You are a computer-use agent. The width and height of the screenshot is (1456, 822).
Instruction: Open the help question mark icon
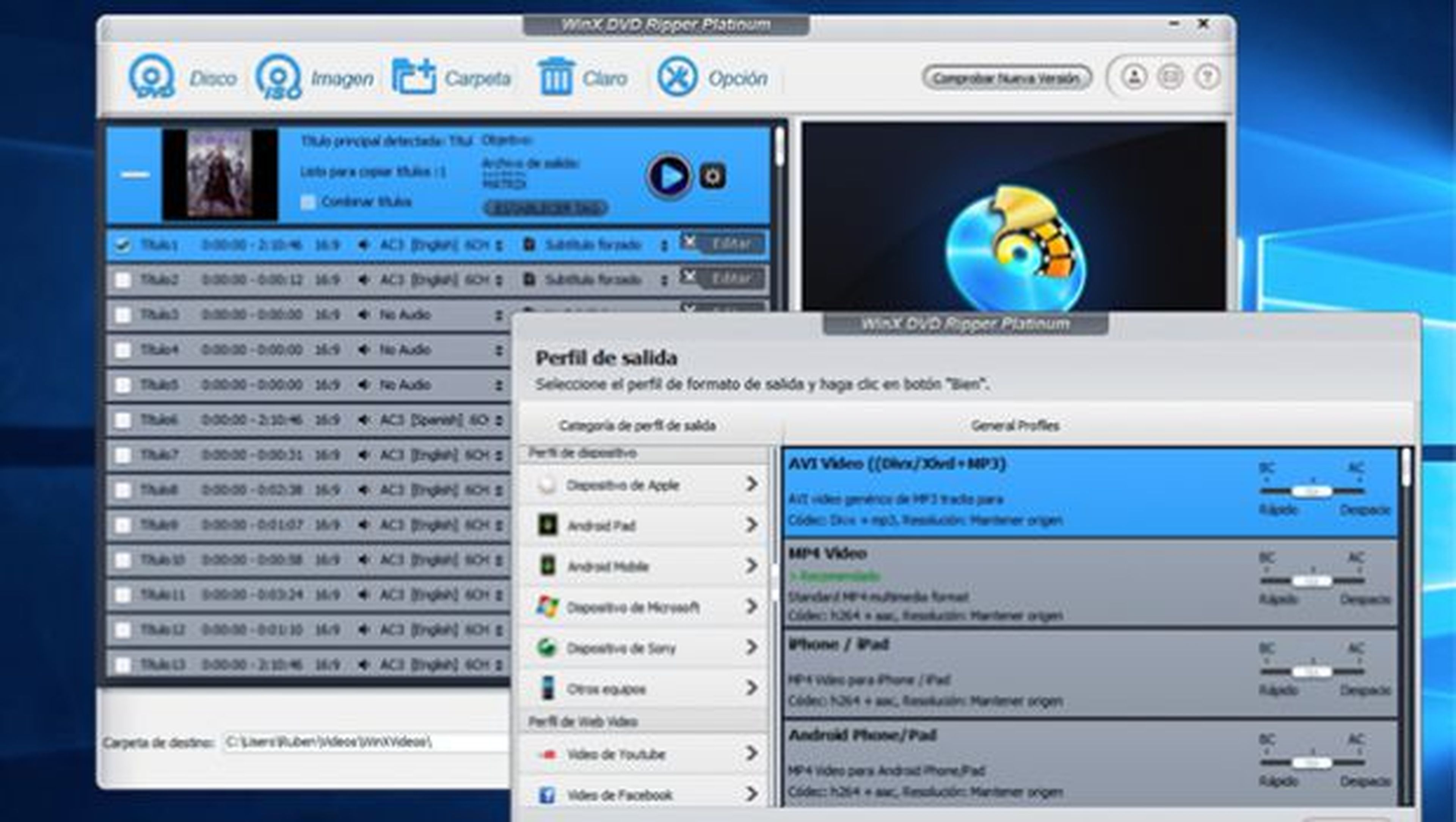pyautogui.click(x=1207, y=77)
